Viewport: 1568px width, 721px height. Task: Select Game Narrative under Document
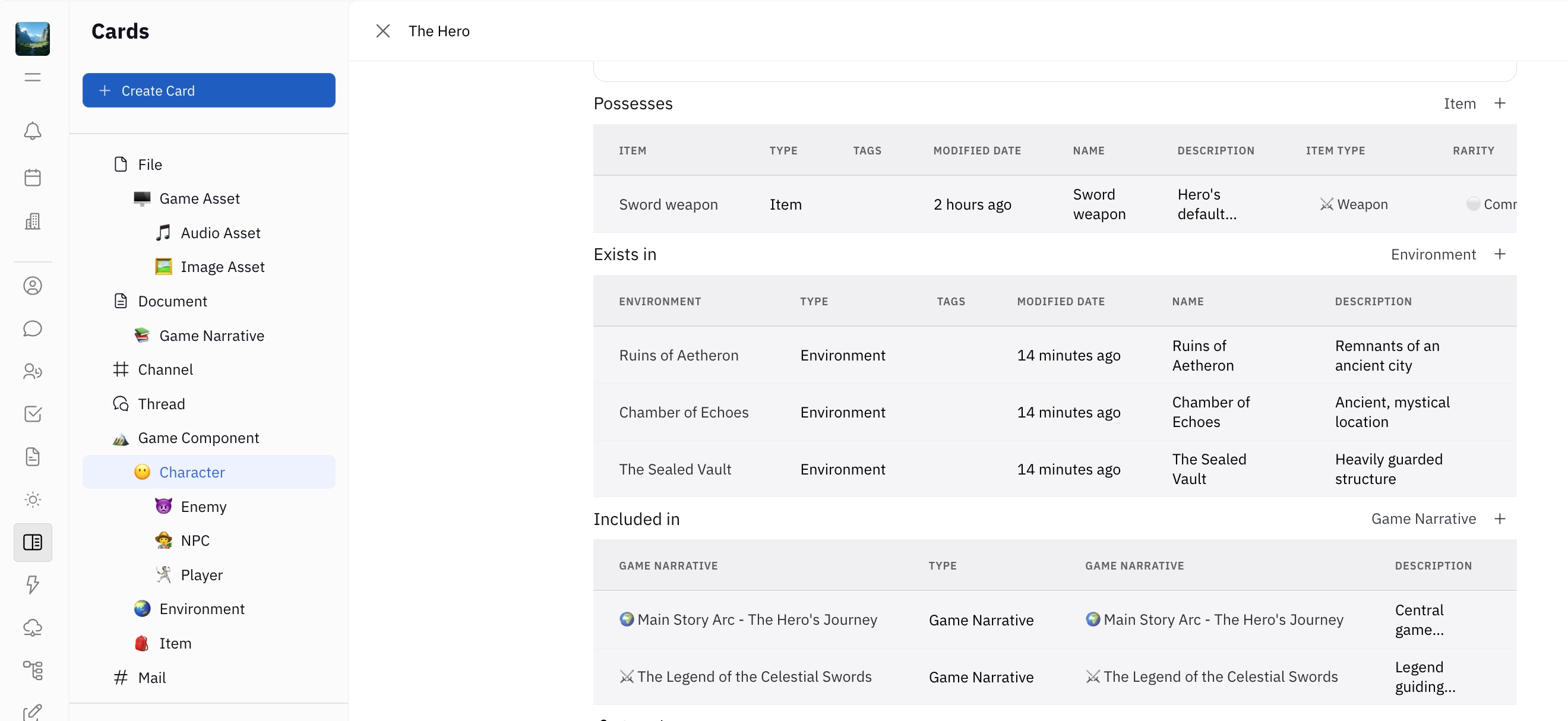tap(211, 336)
